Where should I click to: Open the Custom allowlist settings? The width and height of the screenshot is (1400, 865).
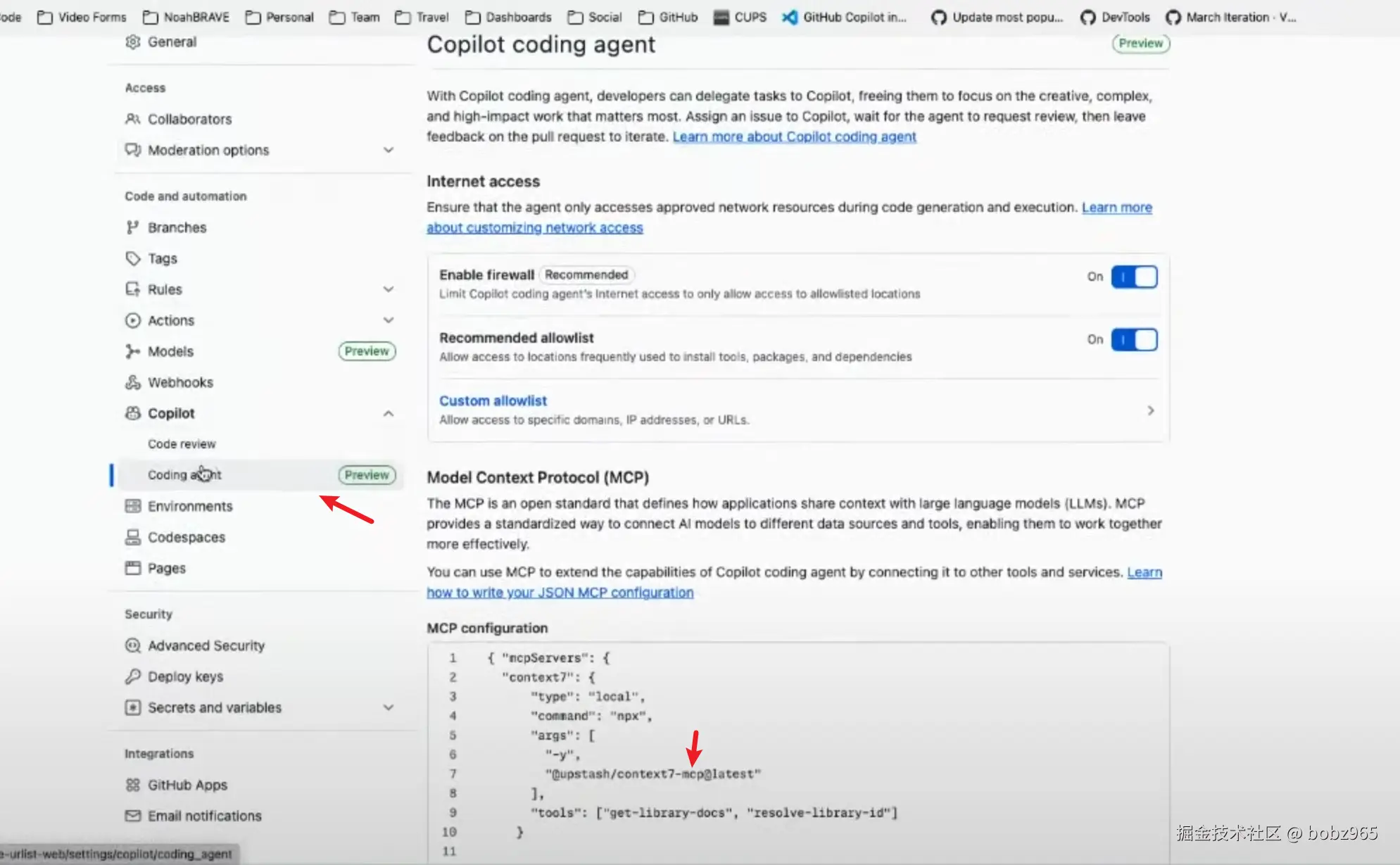[798, 410]
